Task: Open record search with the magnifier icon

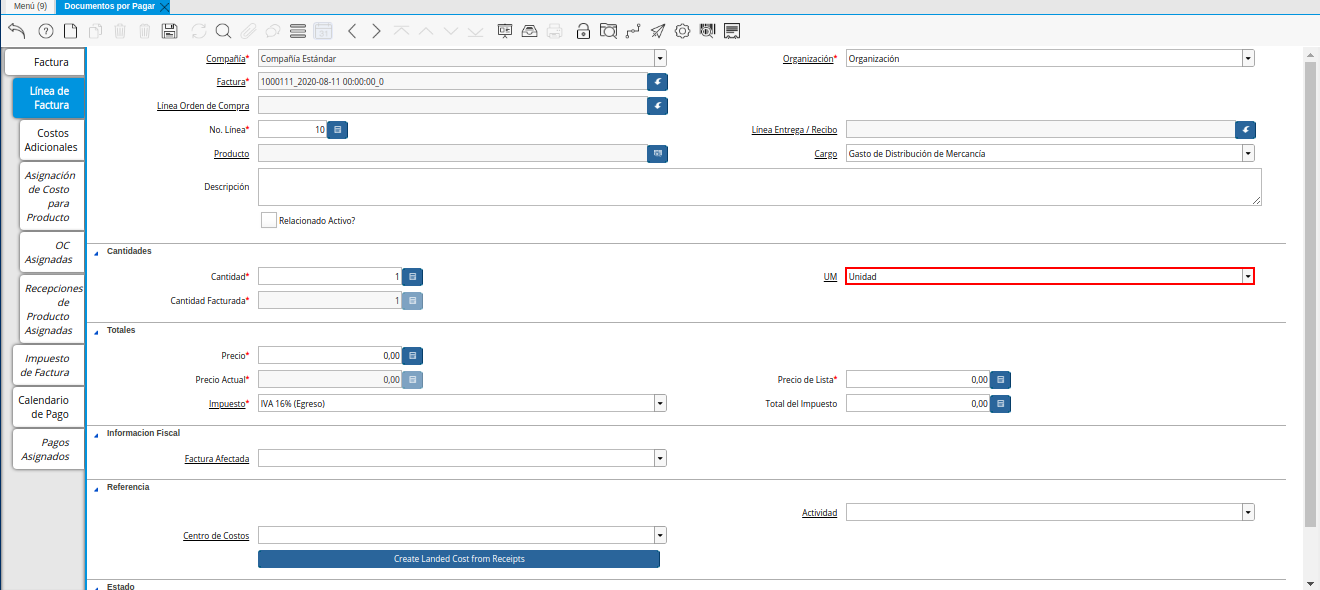Action: pyautogui.click(x=223, y=31)
